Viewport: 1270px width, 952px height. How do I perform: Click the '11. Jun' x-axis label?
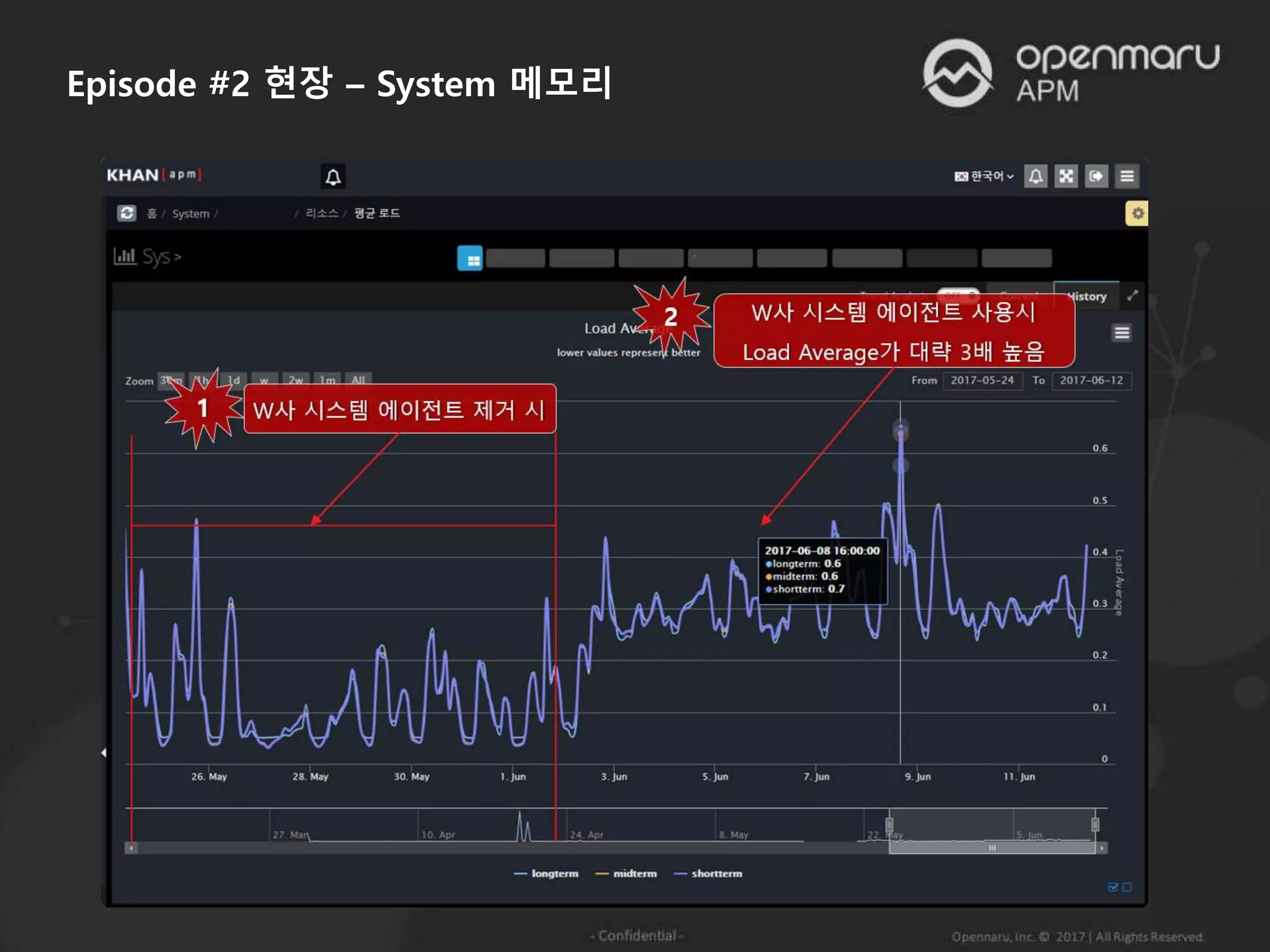click(x=1019, y=777)
